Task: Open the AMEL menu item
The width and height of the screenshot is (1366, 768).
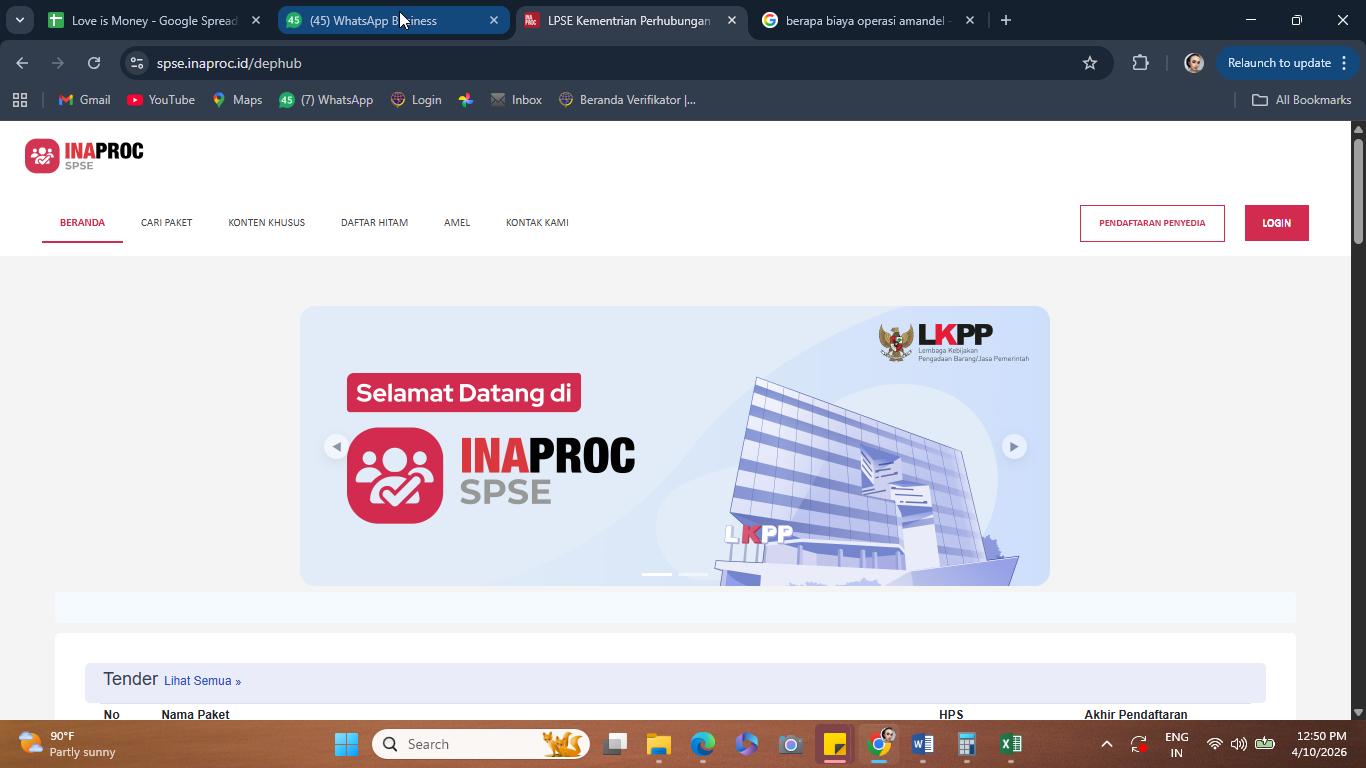Action: (457, 222)
